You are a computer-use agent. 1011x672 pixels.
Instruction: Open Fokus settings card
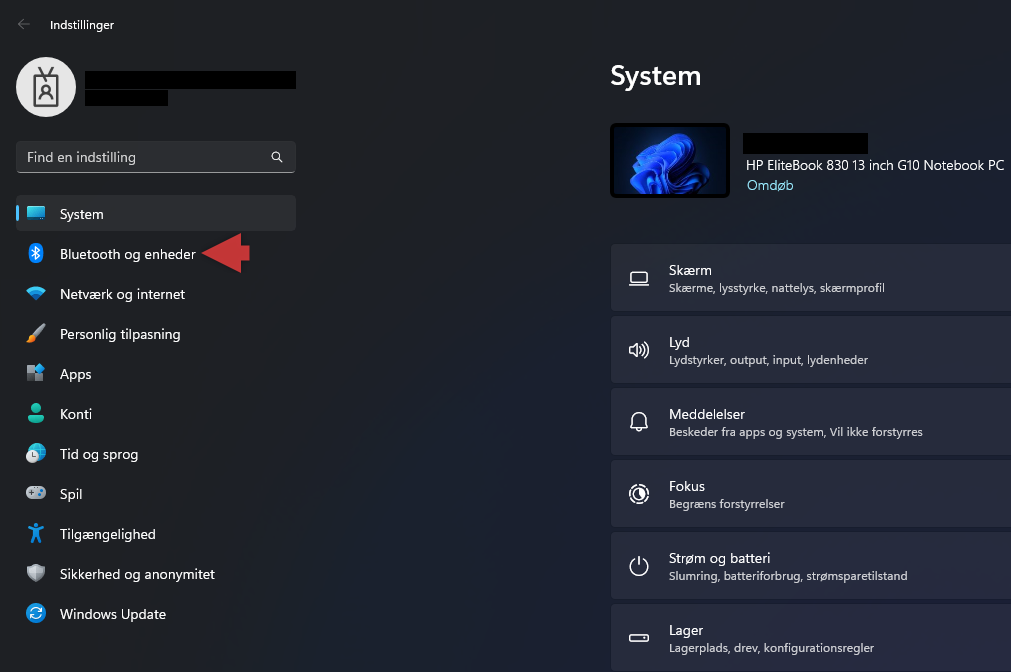click(x=810, y=494)
